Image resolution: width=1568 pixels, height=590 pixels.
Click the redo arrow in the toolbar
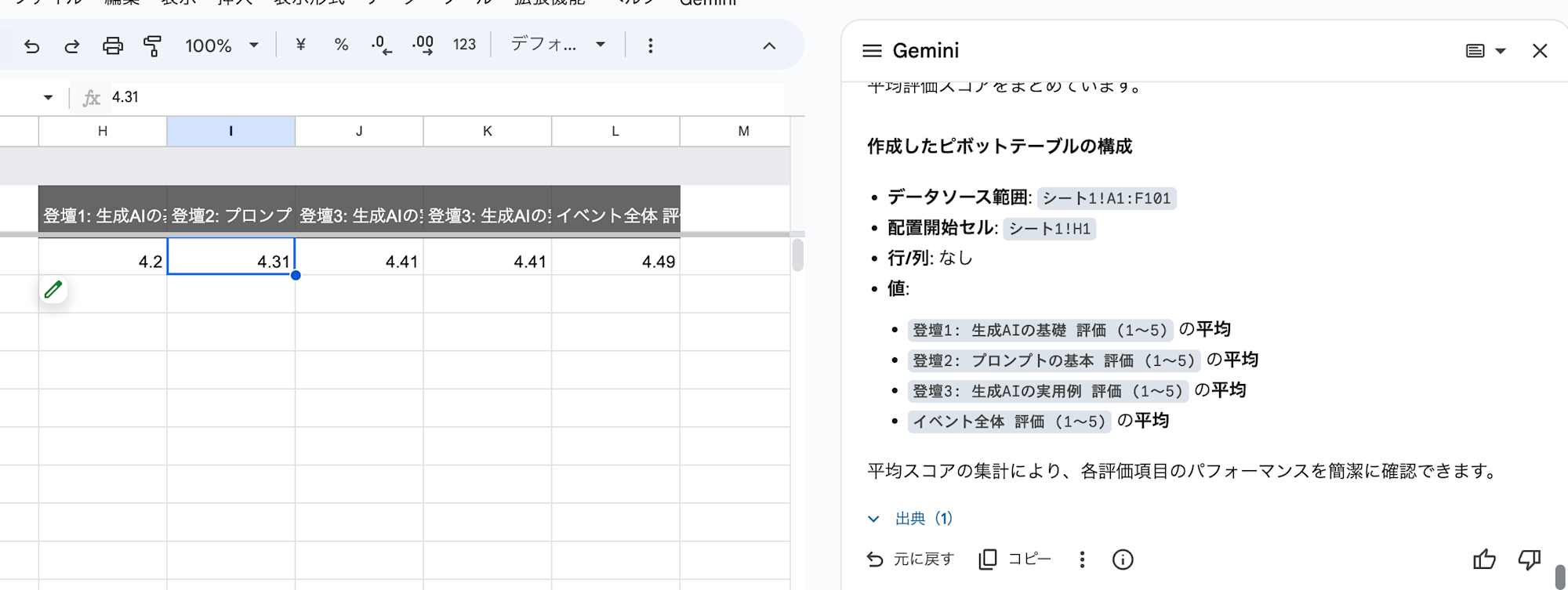coord(72,46)
